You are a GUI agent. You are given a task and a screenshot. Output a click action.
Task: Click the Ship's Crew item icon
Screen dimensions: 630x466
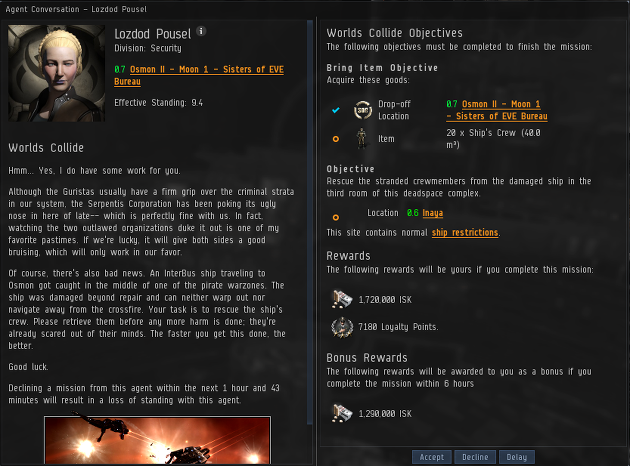coord(362,139)
